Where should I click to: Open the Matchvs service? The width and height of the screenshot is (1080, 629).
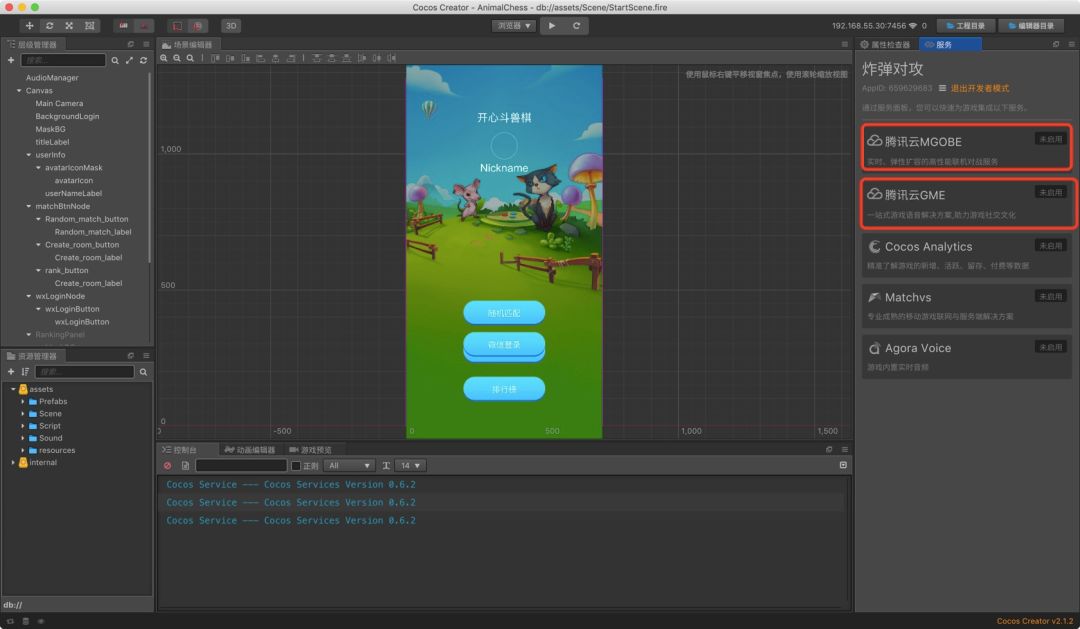[966, 306]
